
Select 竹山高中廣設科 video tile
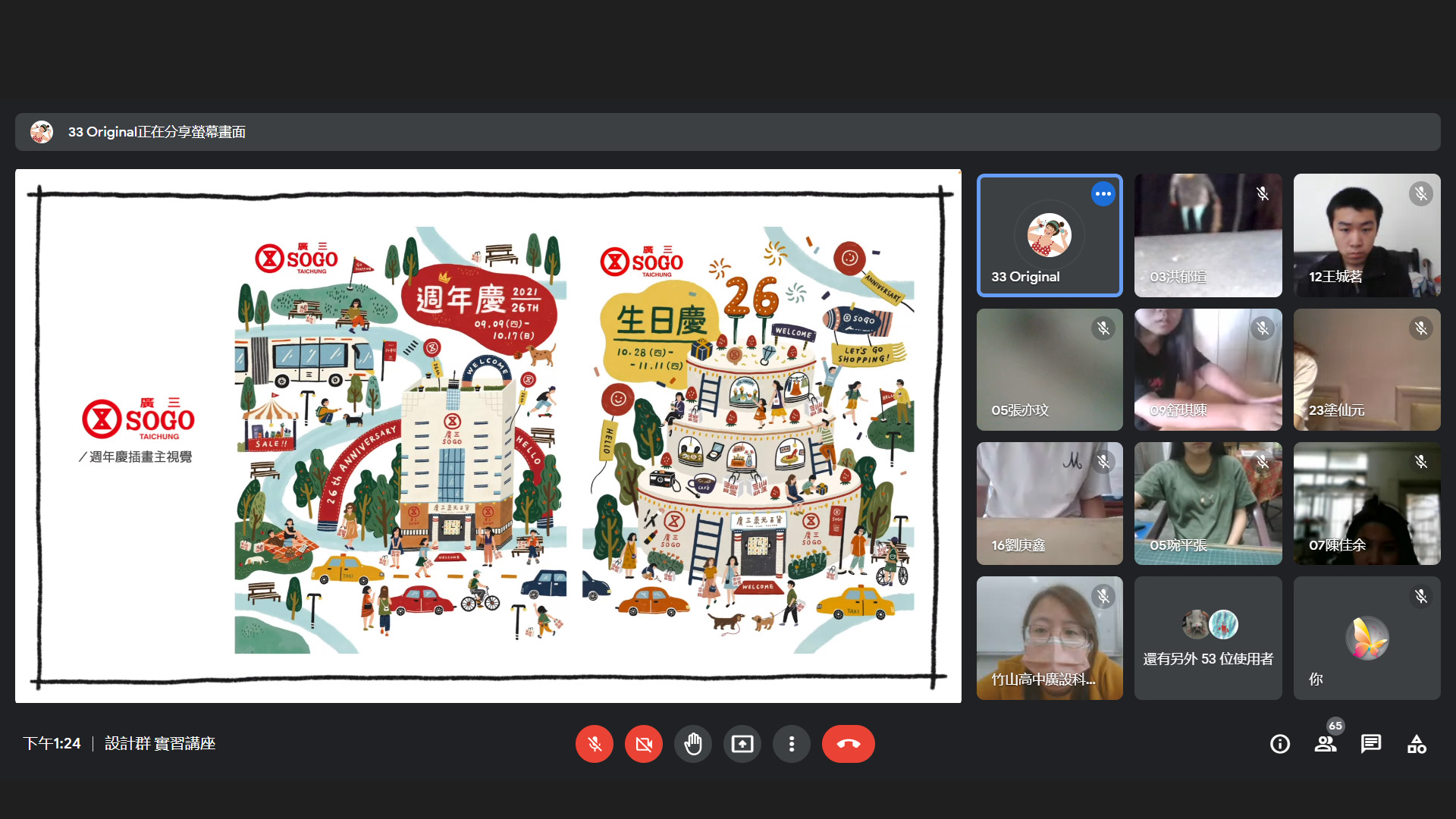[1050, 638]
